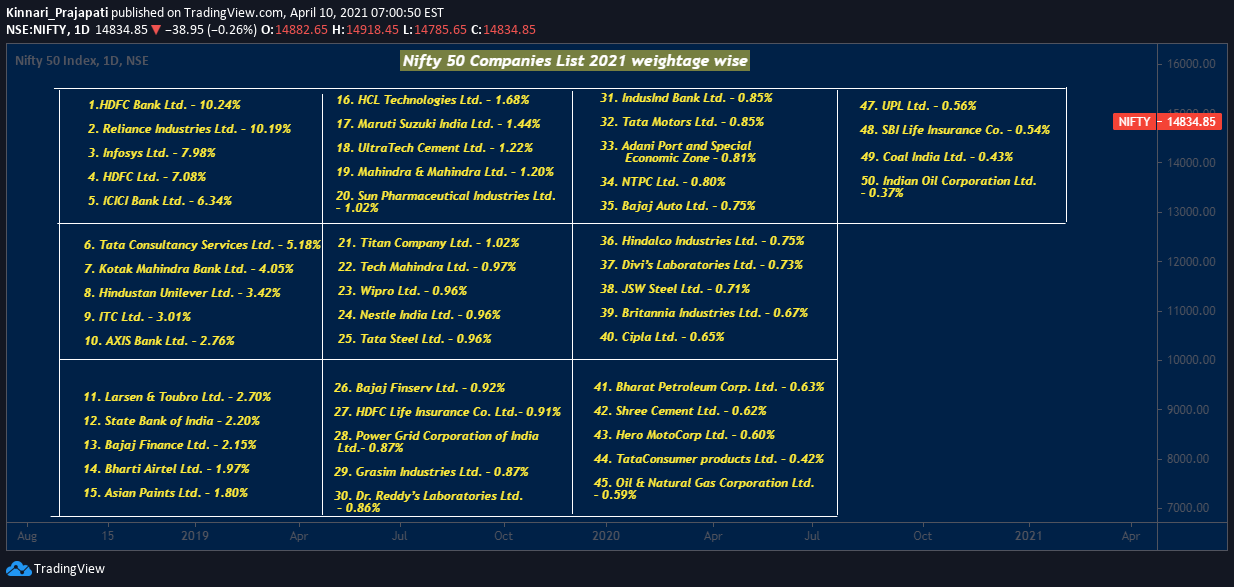Click HCL Technologies Ltd. - 1.68%
The width and height of the screenshot is (1234, 587).
coord(432,100)
